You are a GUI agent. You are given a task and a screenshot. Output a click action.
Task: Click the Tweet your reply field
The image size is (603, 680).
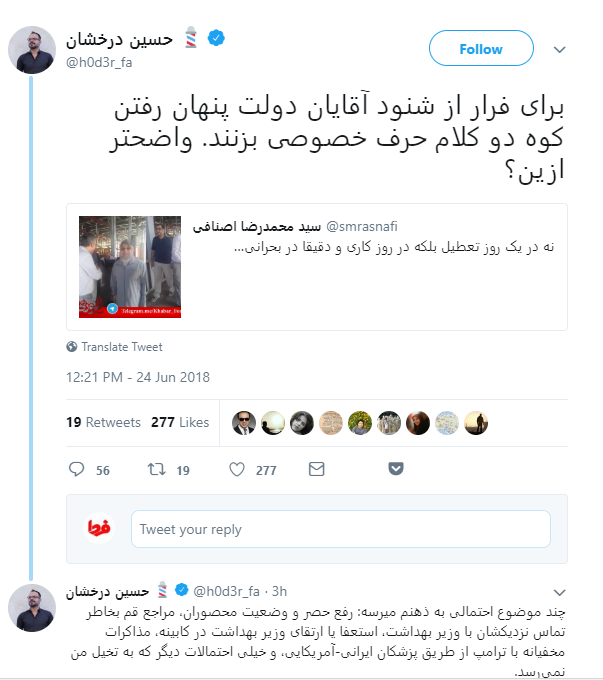click(x=341, y=529)
